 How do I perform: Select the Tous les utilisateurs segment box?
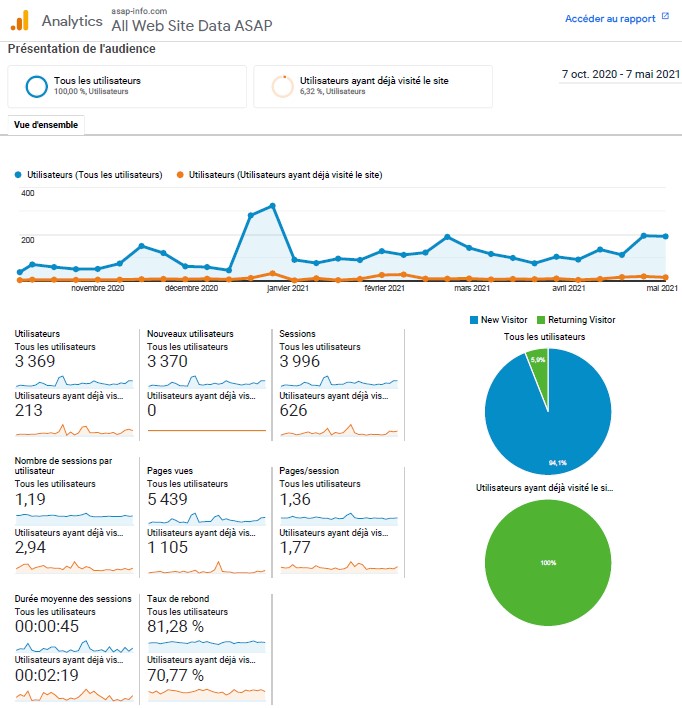click(126, 86)
